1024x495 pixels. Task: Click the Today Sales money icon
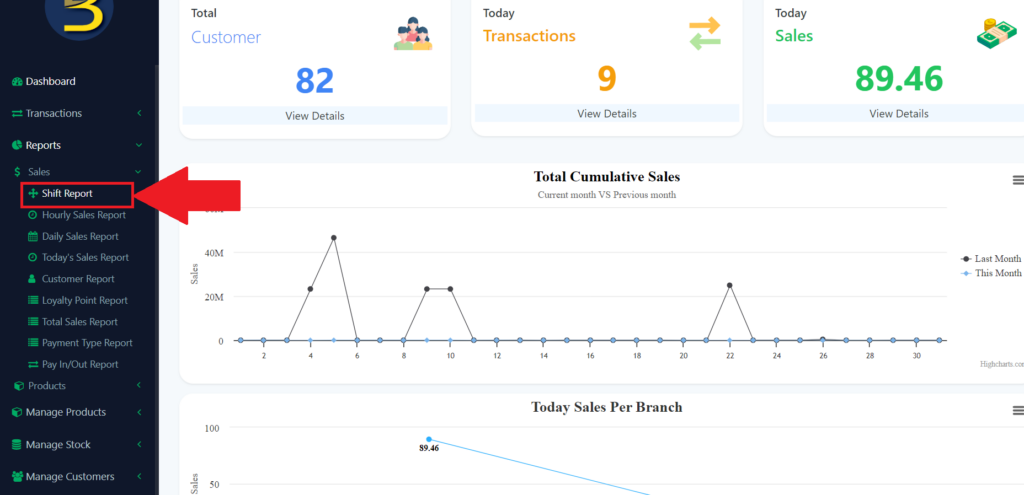996,33
